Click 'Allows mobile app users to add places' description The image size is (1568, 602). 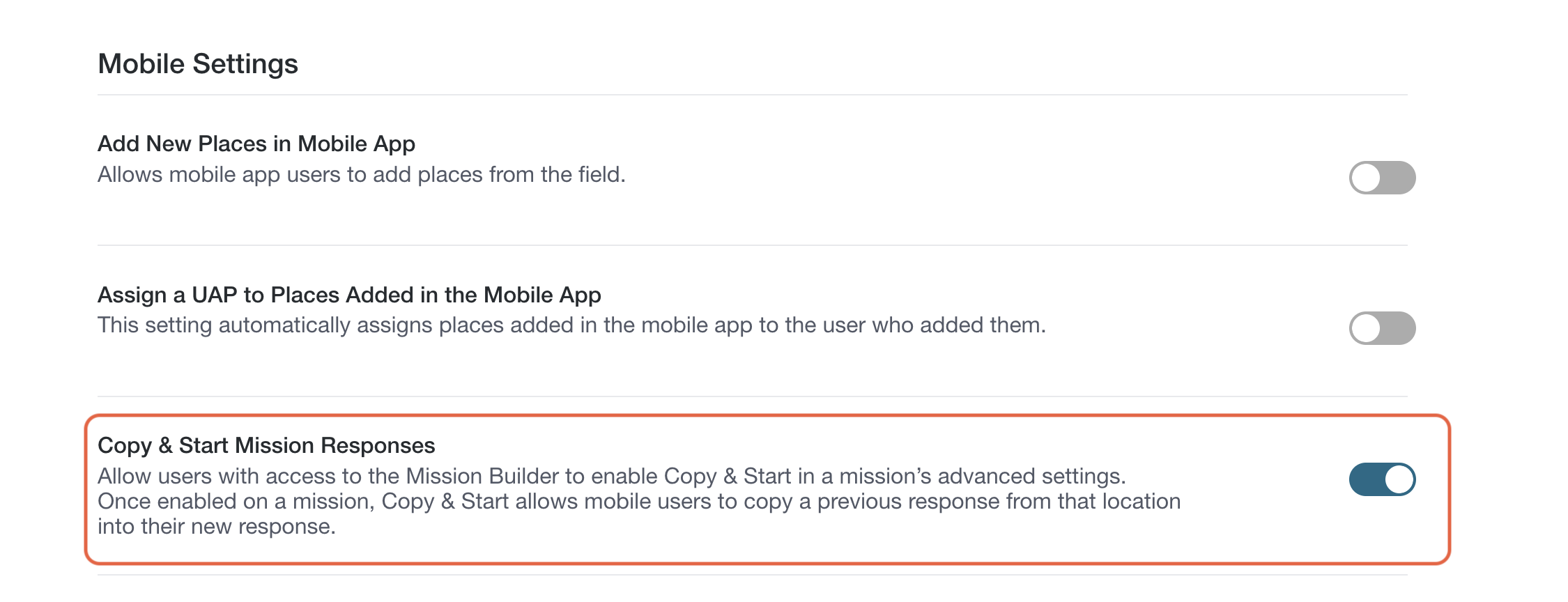[x=362, y=174]
